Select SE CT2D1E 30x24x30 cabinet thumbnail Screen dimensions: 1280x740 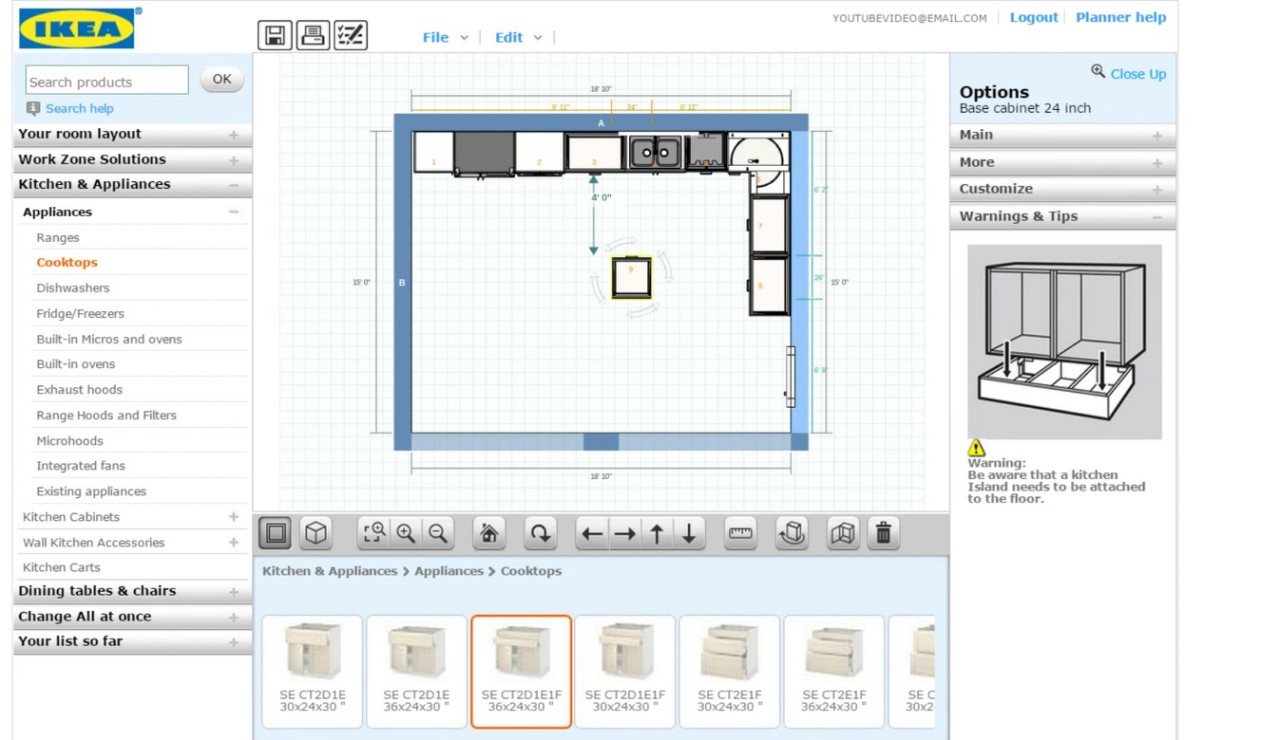point(312,671)
